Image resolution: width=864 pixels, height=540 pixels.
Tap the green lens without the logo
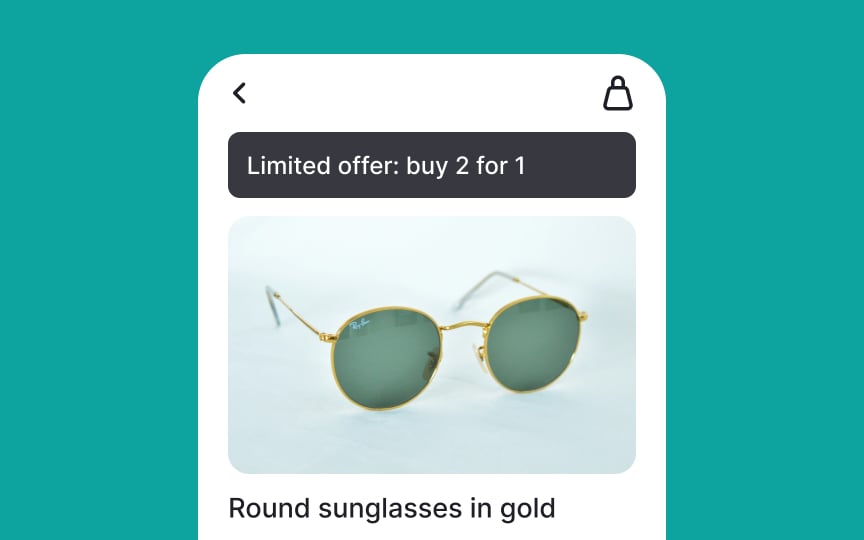pyautogui.click(x=533, y=344)
